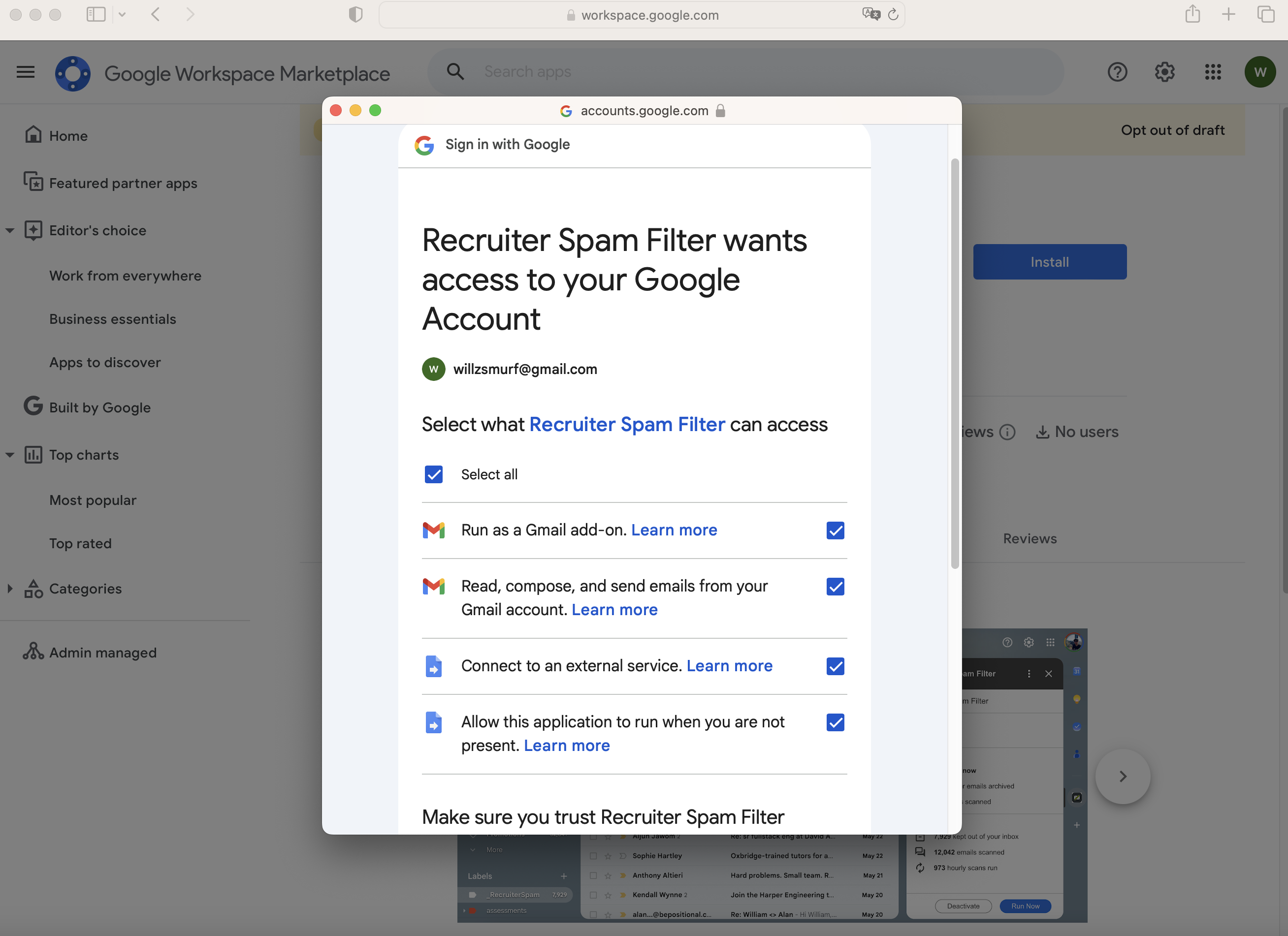Open the Marketplace hamburger main menu
This screenshot has height=936, width=1288.
point(26,72)
